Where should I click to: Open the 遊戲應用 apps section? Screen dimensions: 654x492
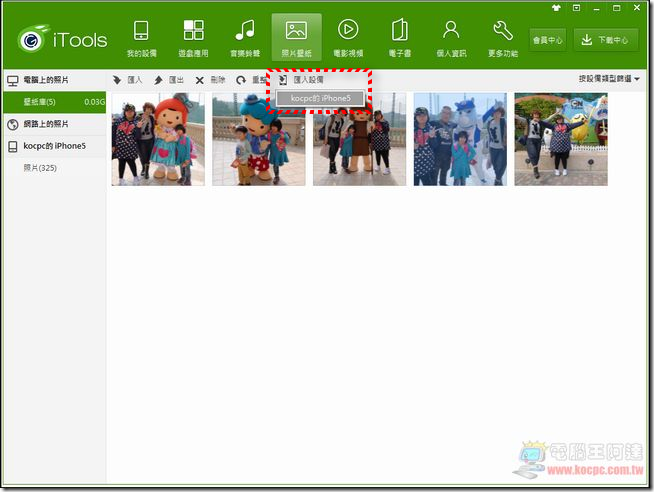(x=193, y=39)
